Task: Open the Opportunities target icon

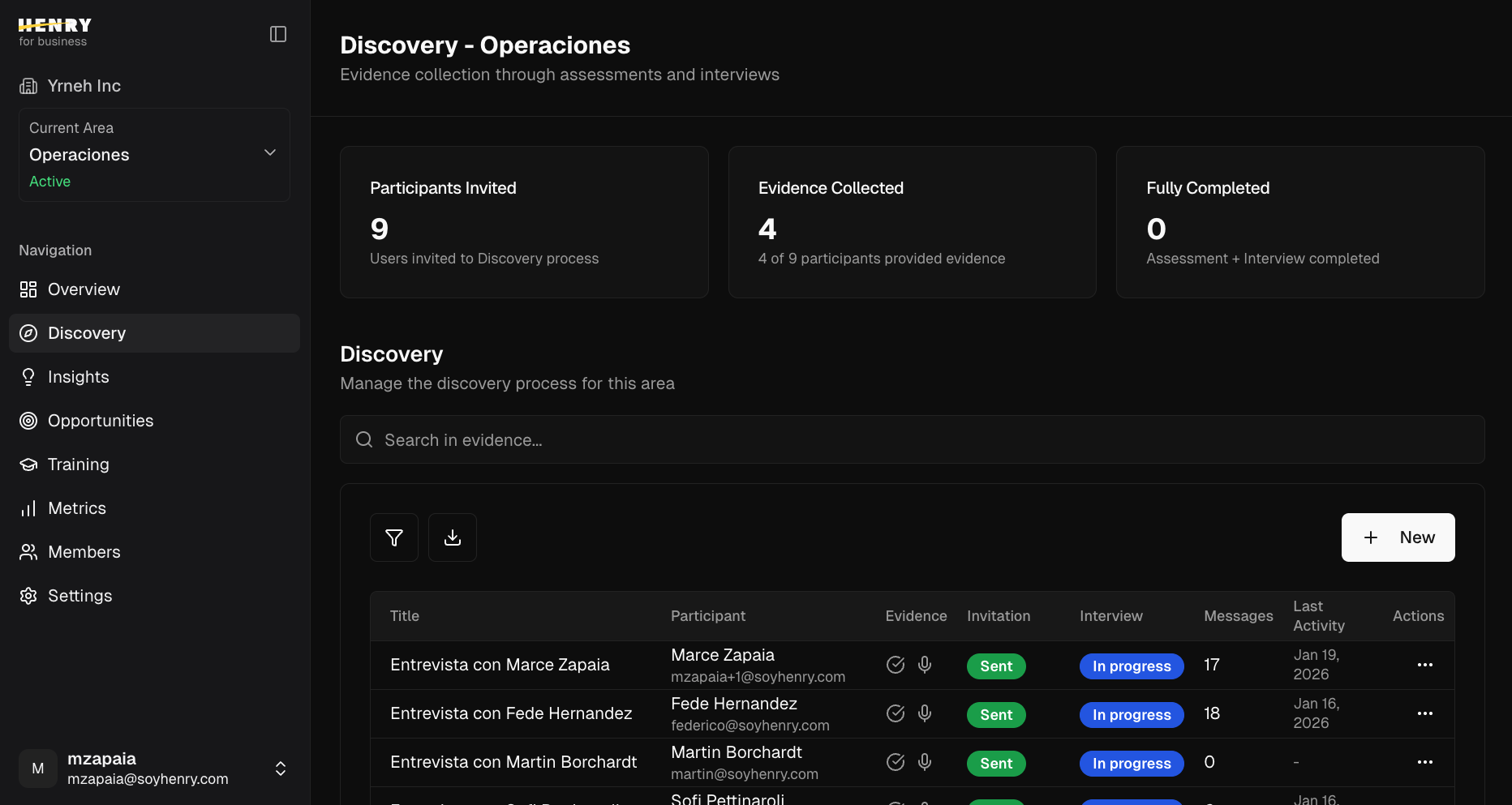Action: pyautogui.click(x=28, y=420)
